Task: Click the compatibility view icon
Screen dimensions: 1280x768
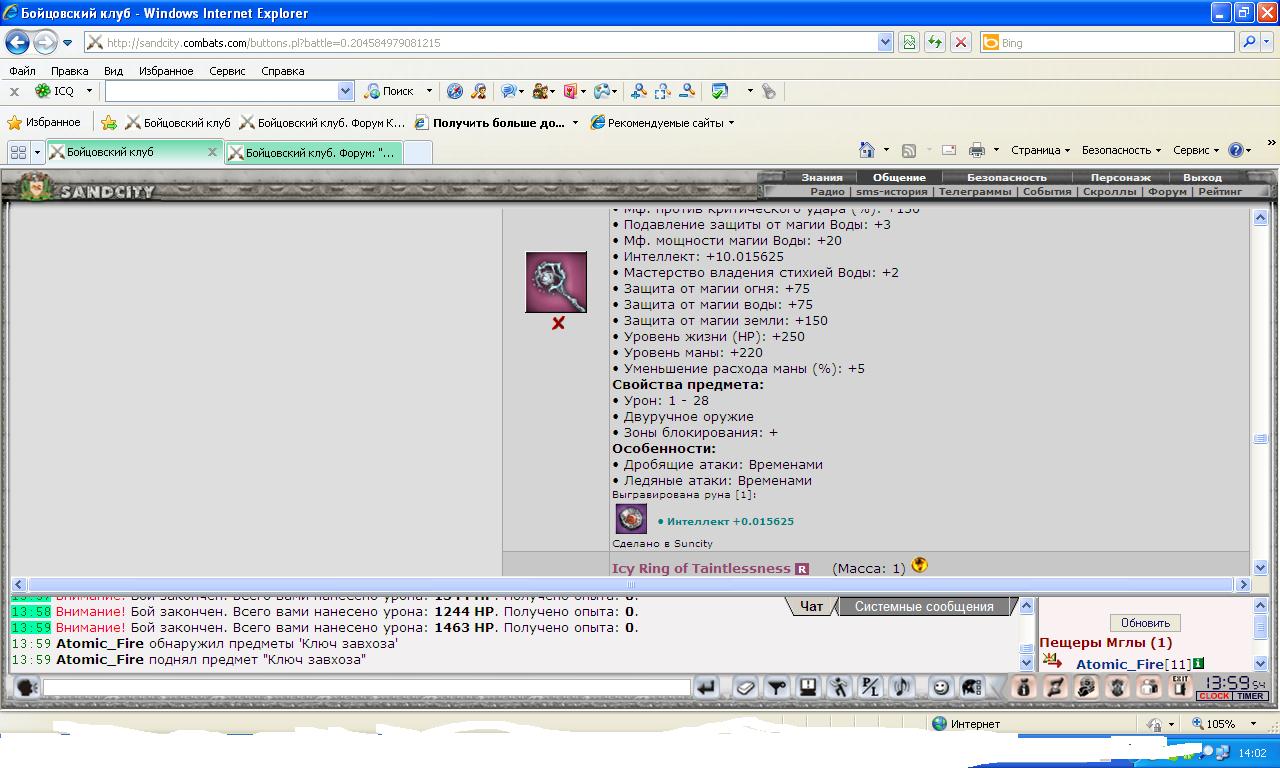Action: click(x=909, y=42)
